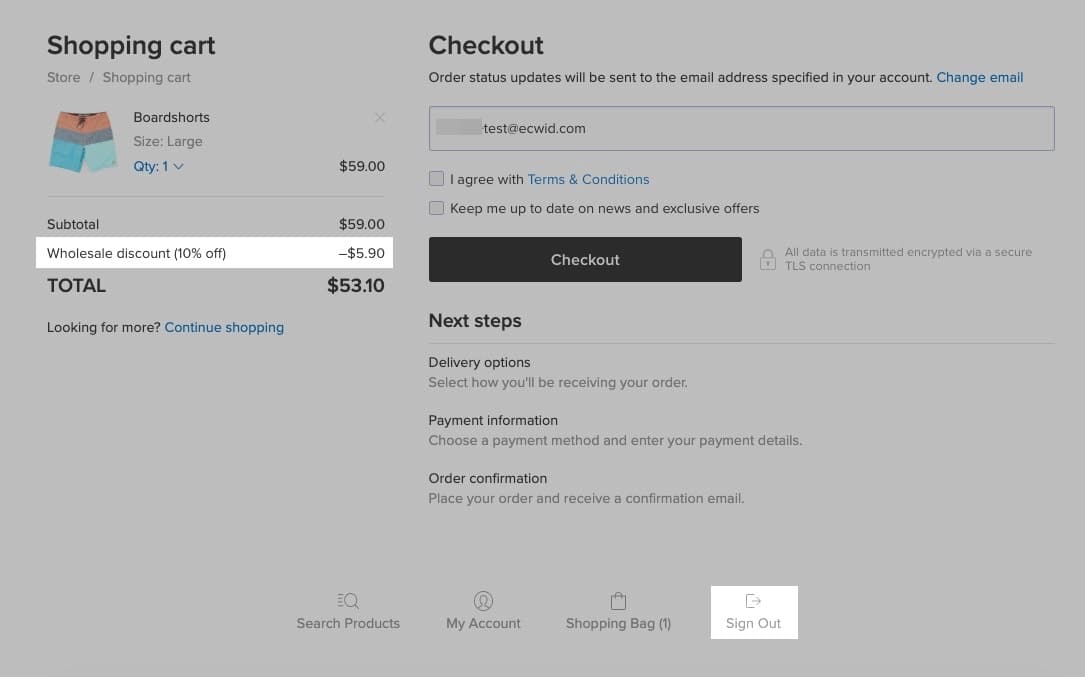Select the Shopping cart breadcrumb item

pos(146,77)
